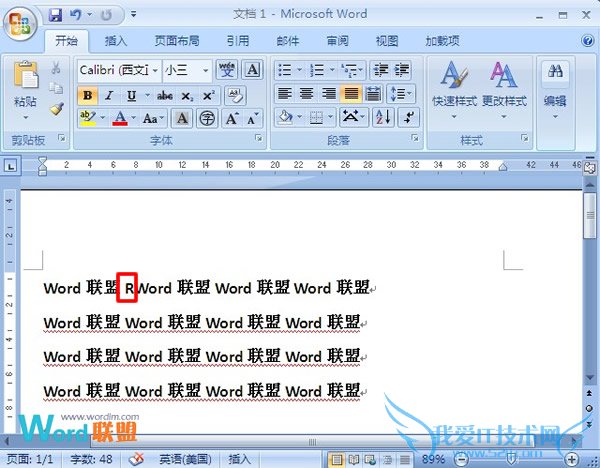Click the 89% zoom level

(433, 459)
